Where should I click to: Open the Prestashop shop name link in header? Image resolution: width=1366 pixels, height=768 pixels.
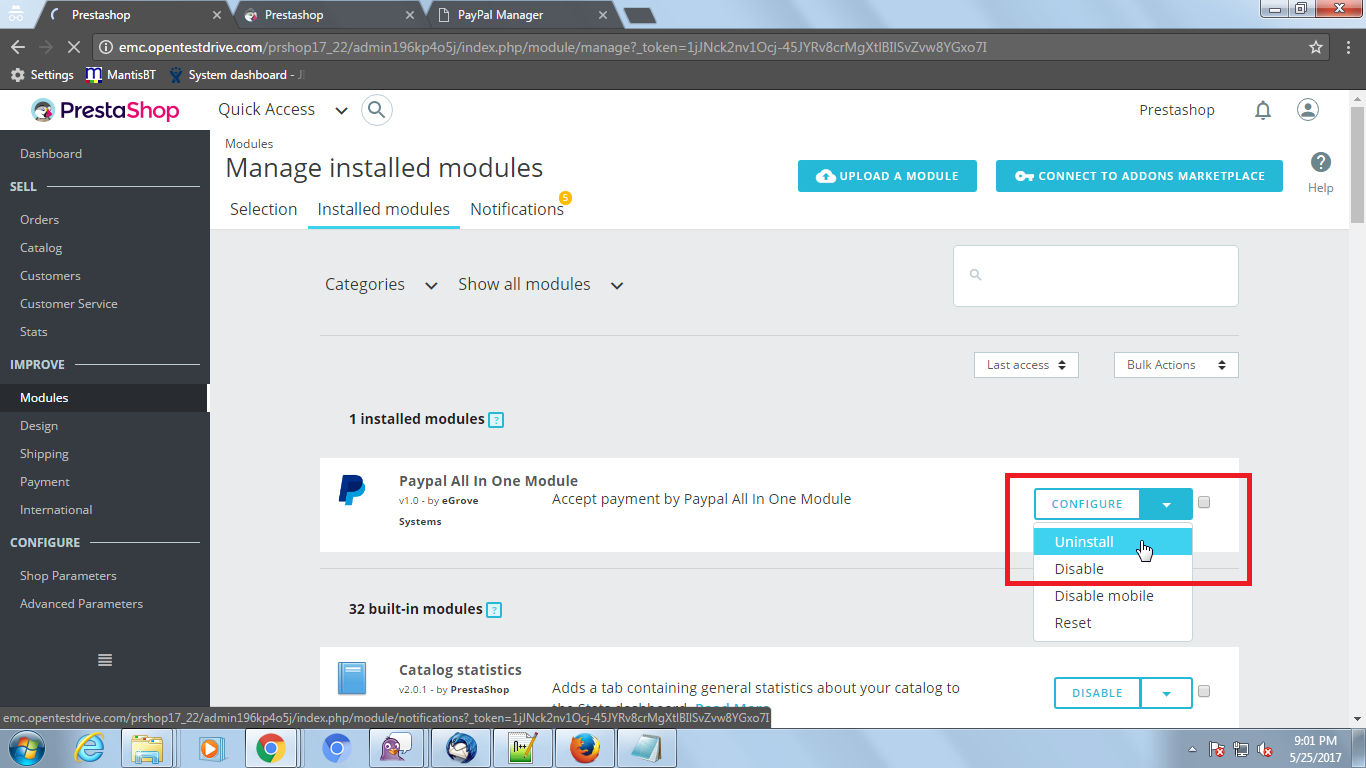tap(1177, 110)
